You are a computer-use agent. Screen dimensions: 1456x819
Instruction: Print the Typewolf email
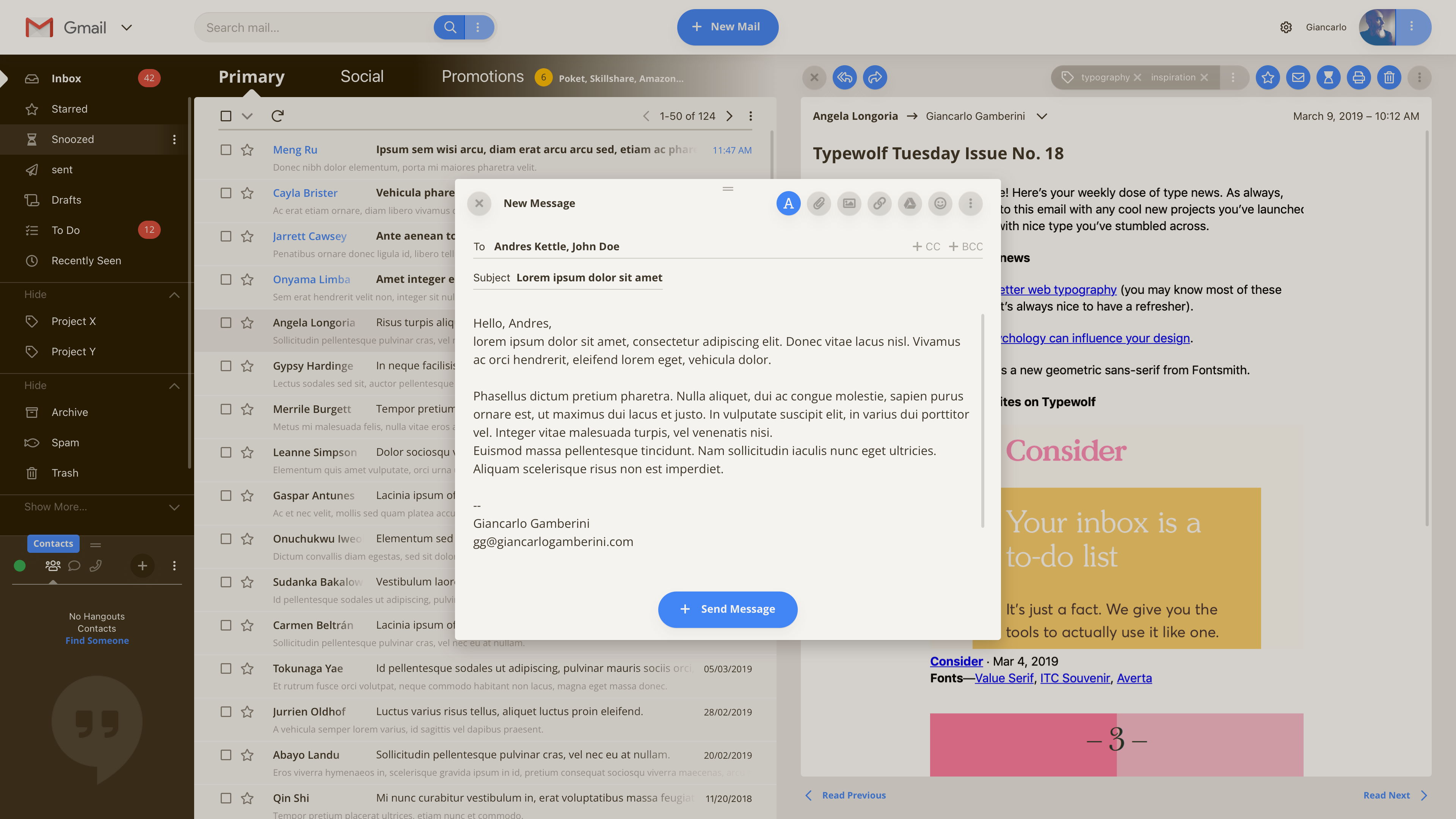point(1358,77)
